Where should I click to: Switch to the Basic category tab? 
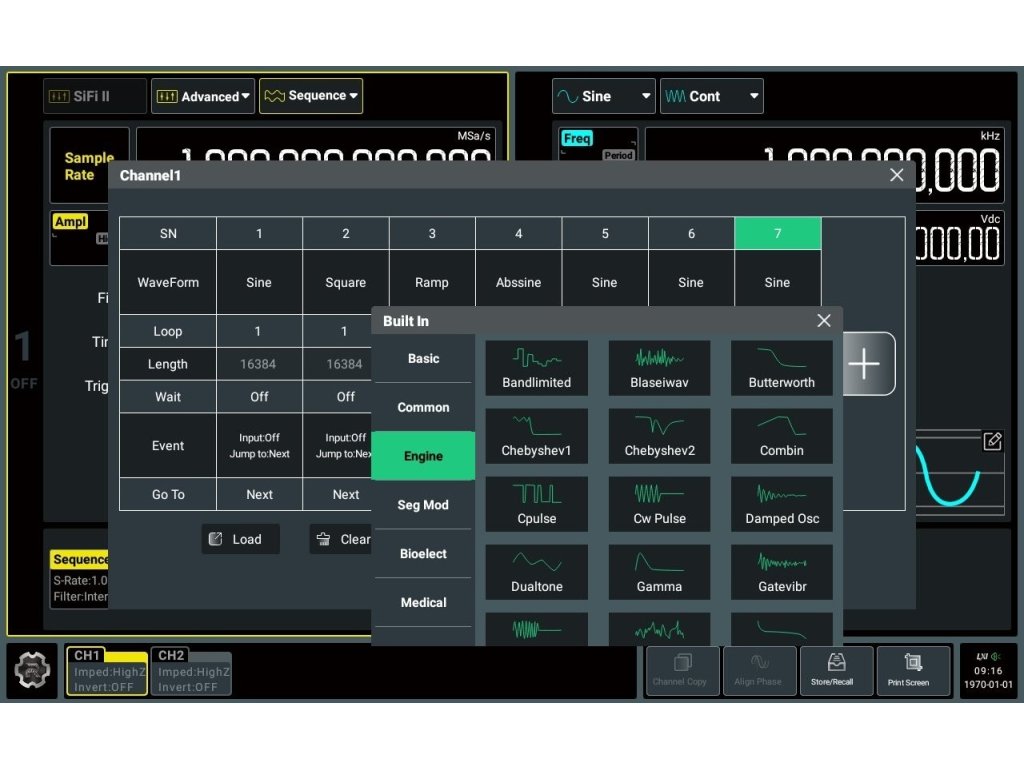(x=423, y=359)
